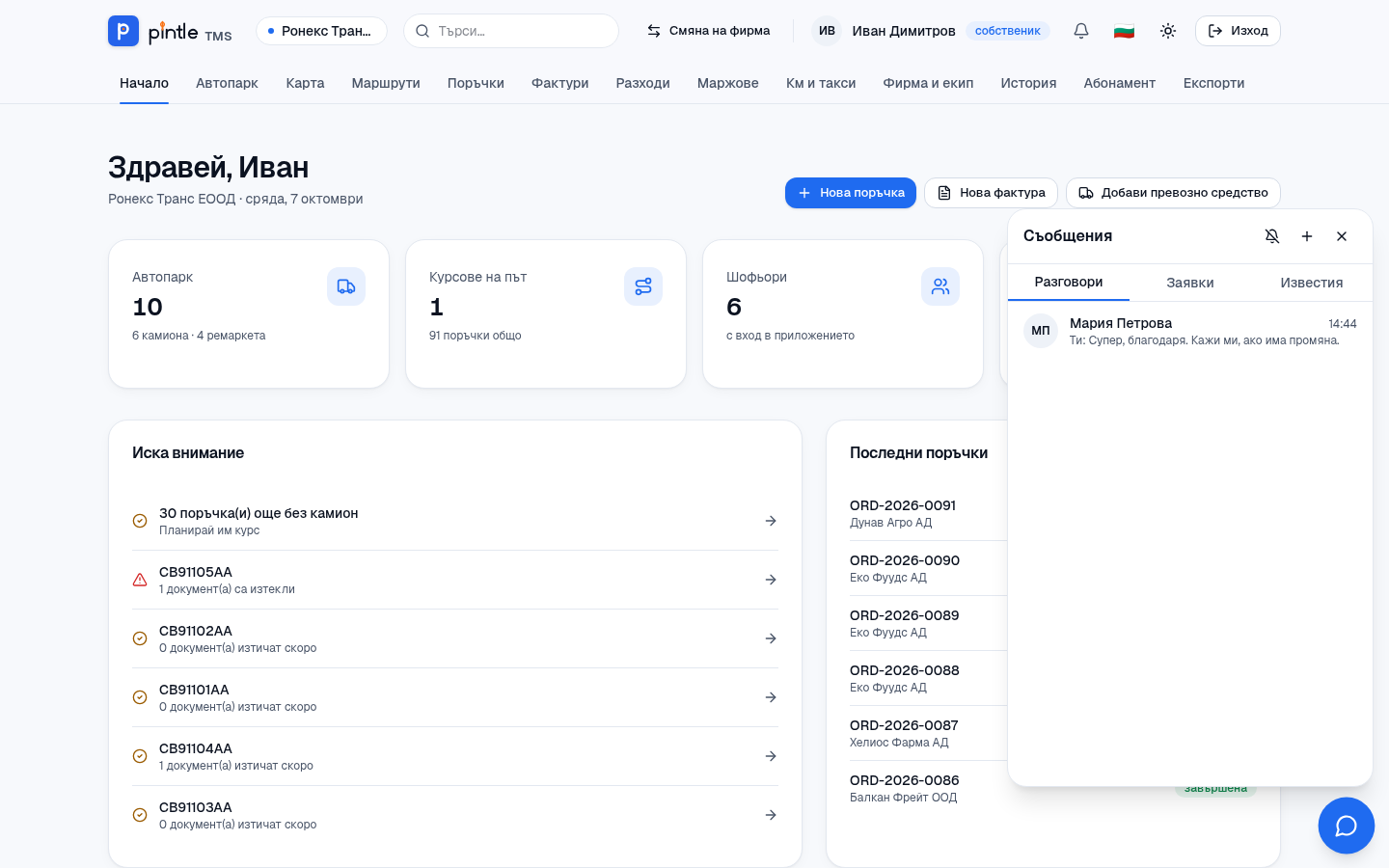Click the floating chat bubble button

tap(1347, 826)
